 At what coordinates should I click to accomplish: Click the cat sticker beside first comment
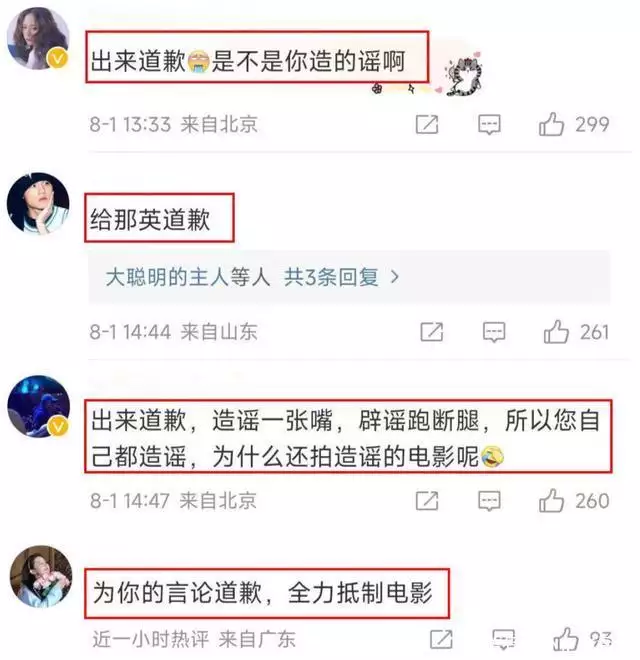point(465,74)
